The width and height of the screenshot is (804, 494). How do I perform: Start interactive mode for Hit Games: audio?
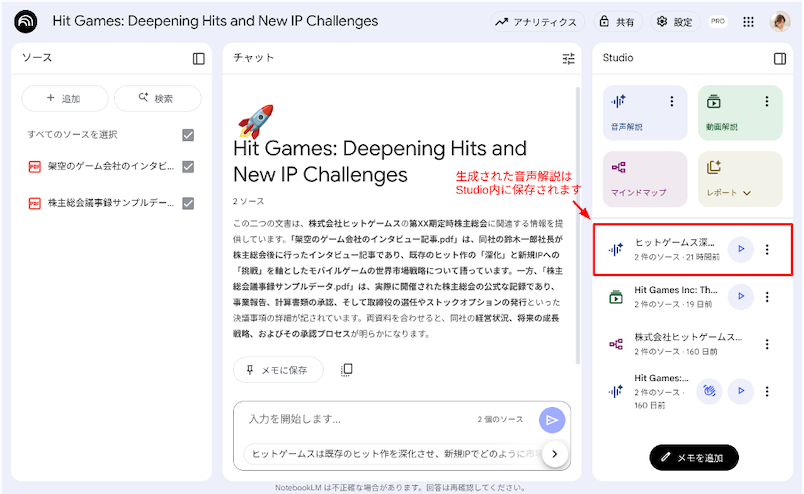tap(709, 391)
